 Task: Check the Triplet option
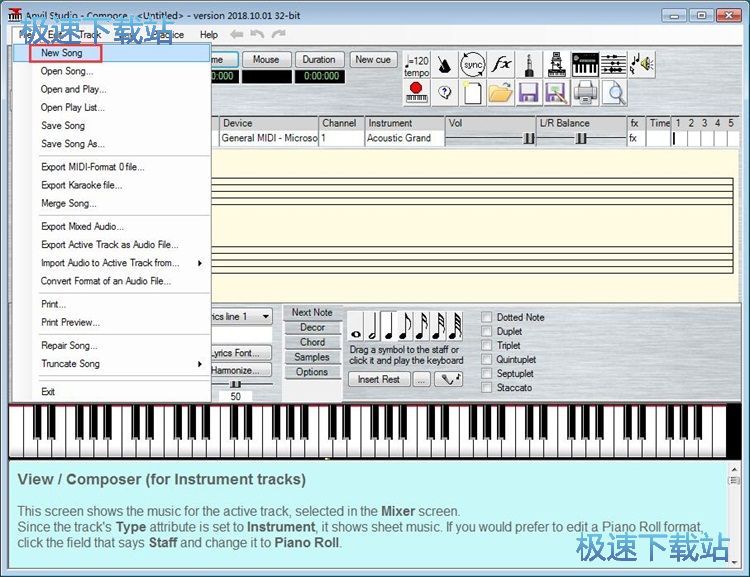487,345
